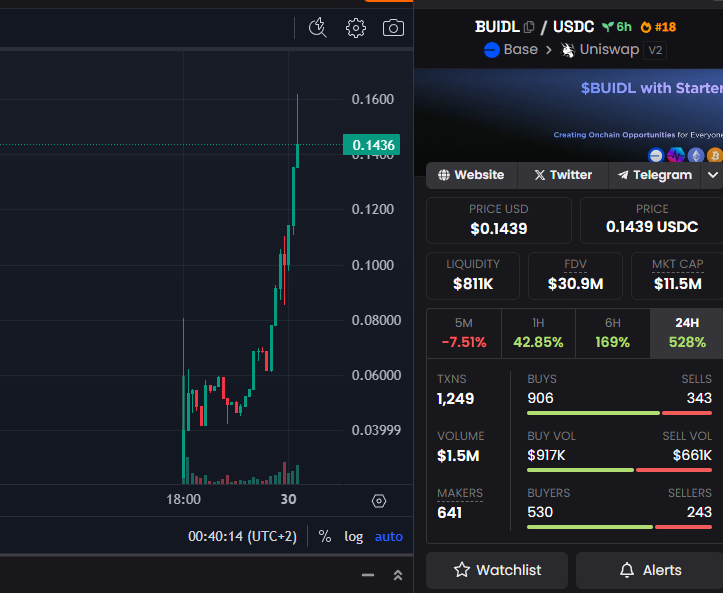The width and height of the screenshot is (723, 593).
Task: Click the buys versus sells ratio bar
Action: pyautogui.click(x=619, y=413)
